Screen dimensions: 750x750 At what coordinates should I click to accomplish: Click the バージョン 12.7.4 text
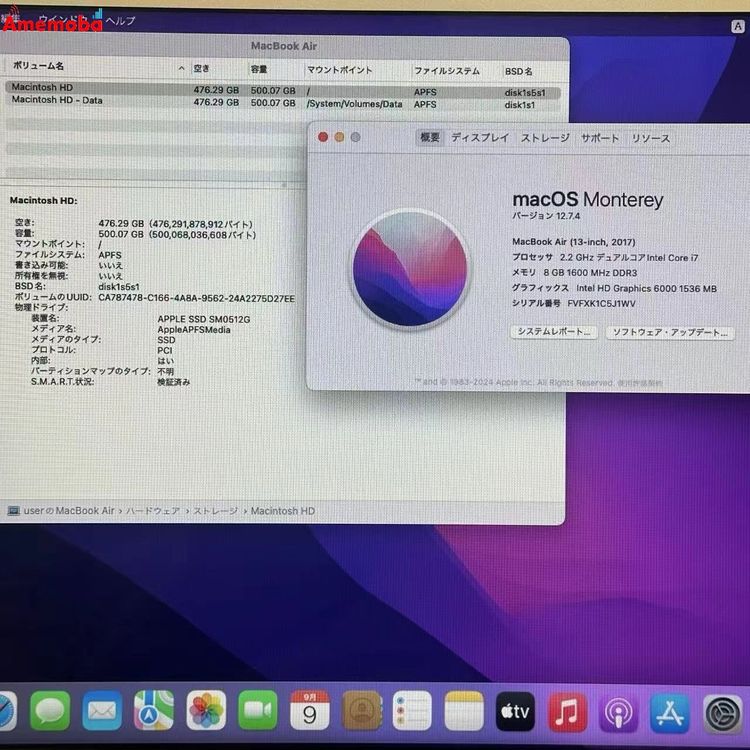coord(546,216)
